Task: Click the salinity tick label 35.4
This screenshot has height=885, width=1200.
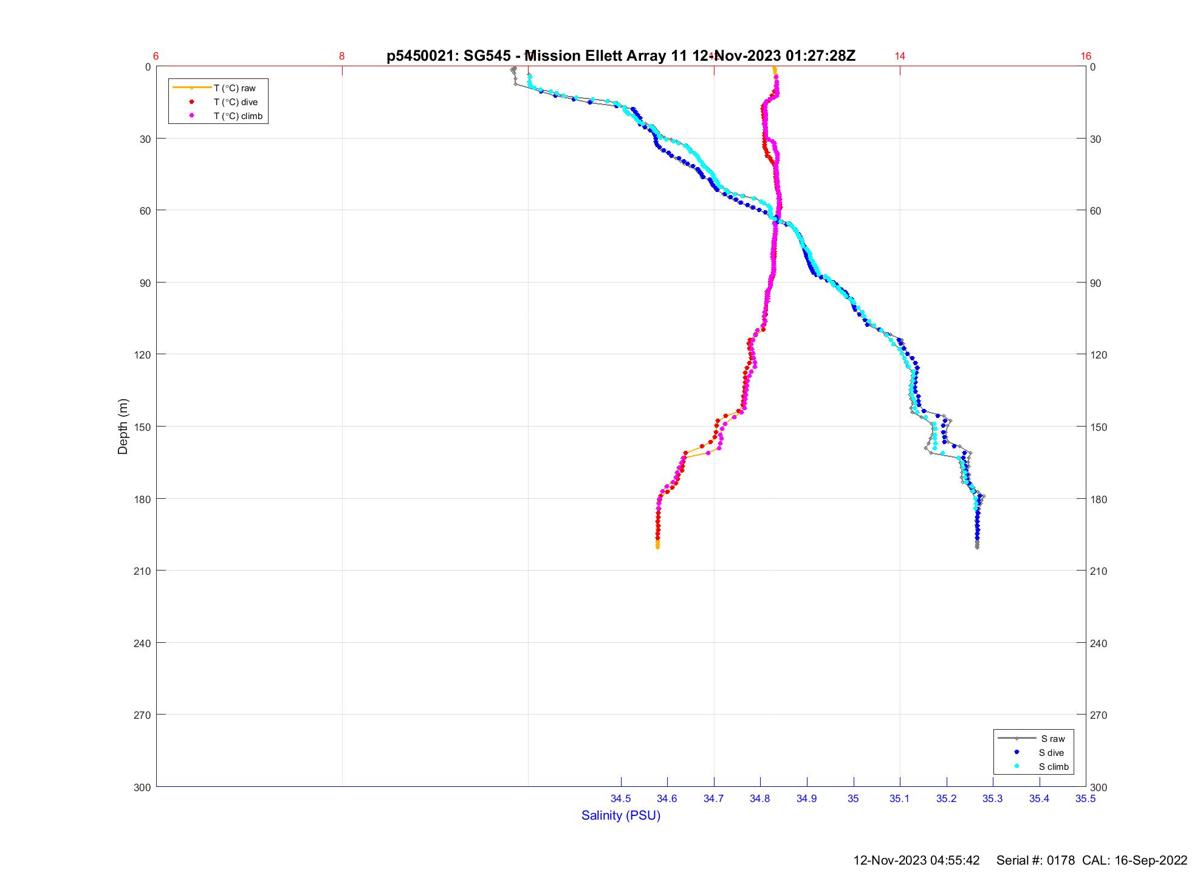Action: [1039, 799]
